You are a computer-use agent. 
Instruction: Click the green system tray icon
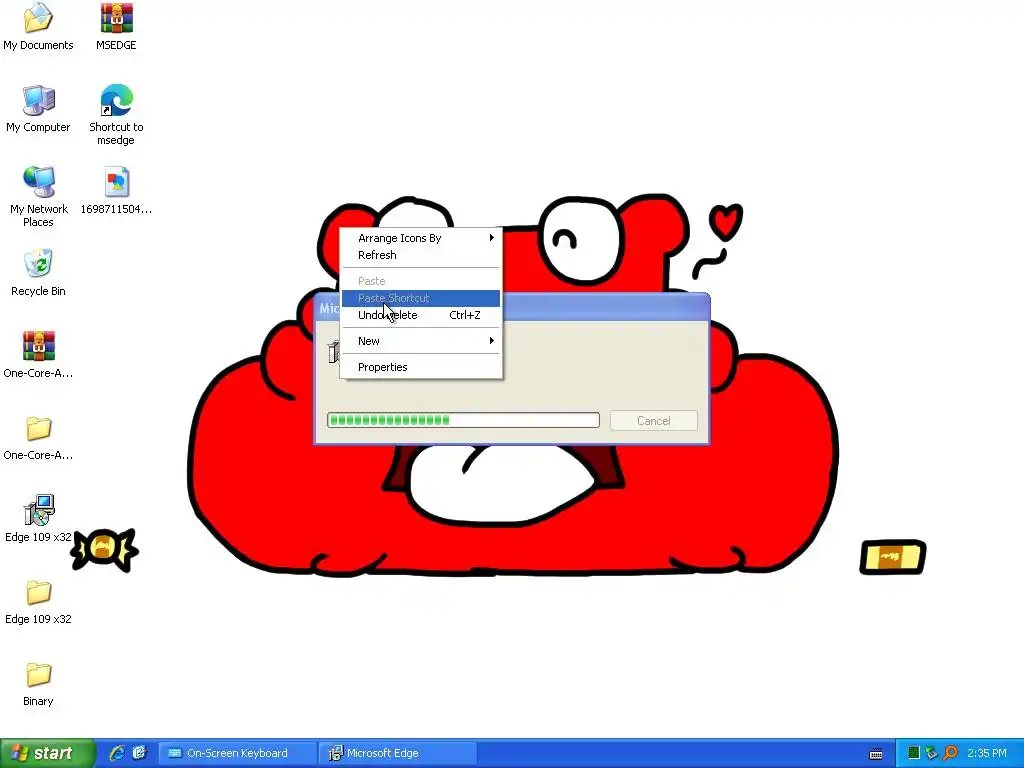pos(914,754)
